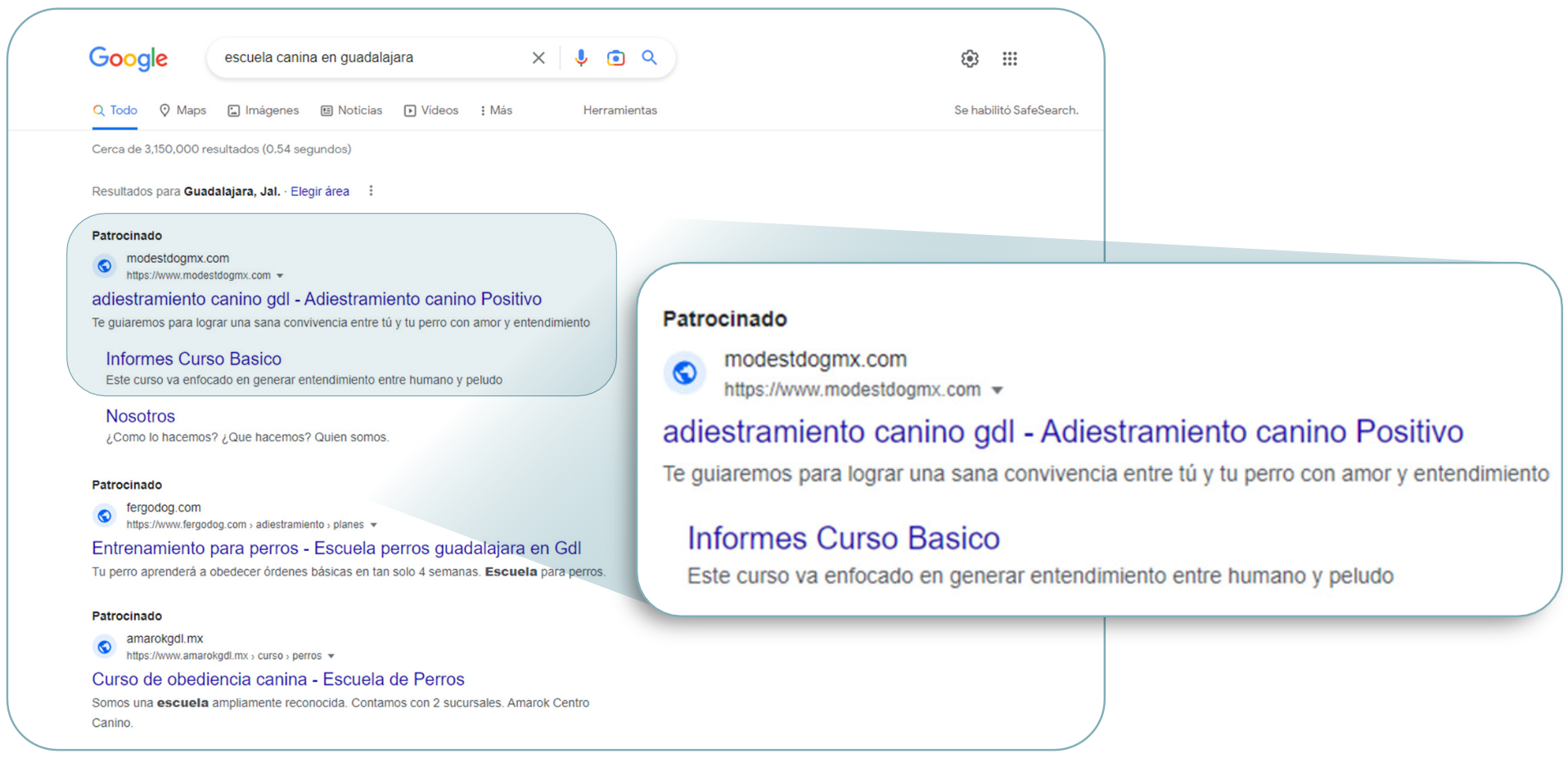Switch to the Todo tab

[115, 111]
